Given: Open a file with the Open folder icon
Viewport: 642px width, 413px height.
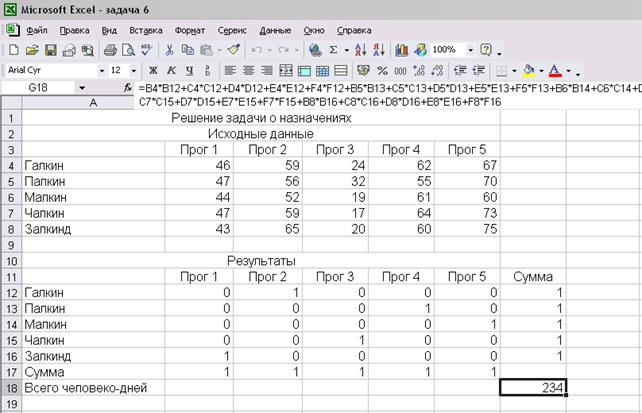Looking at the screenshot, I should click(x=31, y=49).
